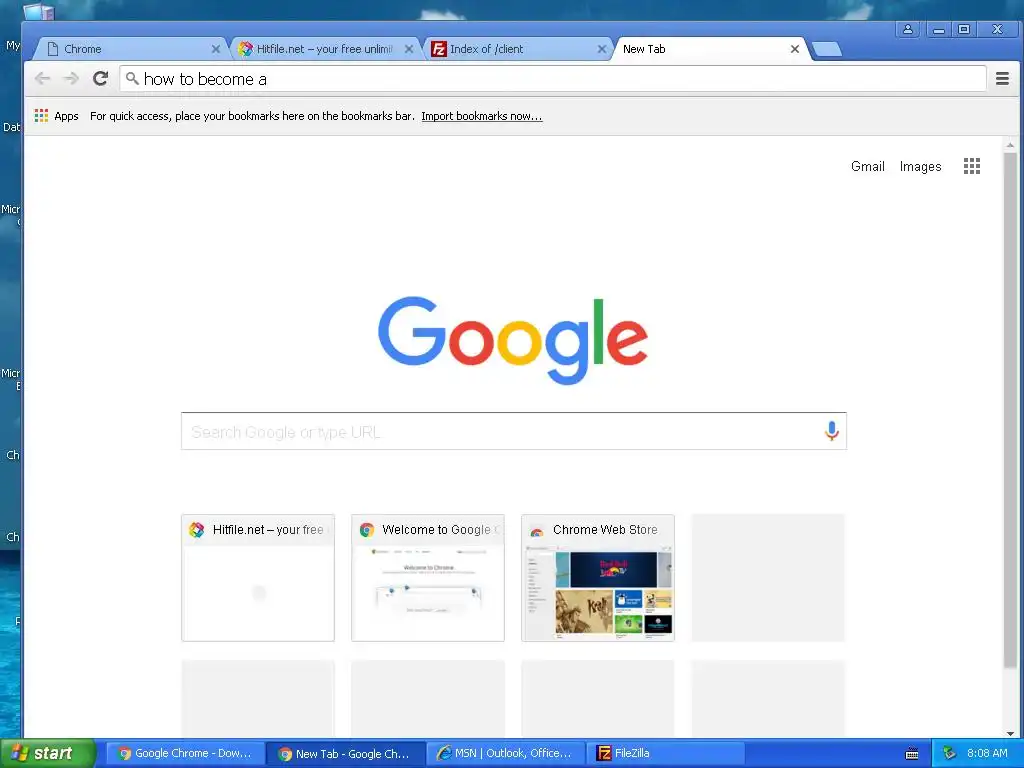Click Import bookmarks now link
This screenshot has height=768, width=1024.
click(481, 116)
